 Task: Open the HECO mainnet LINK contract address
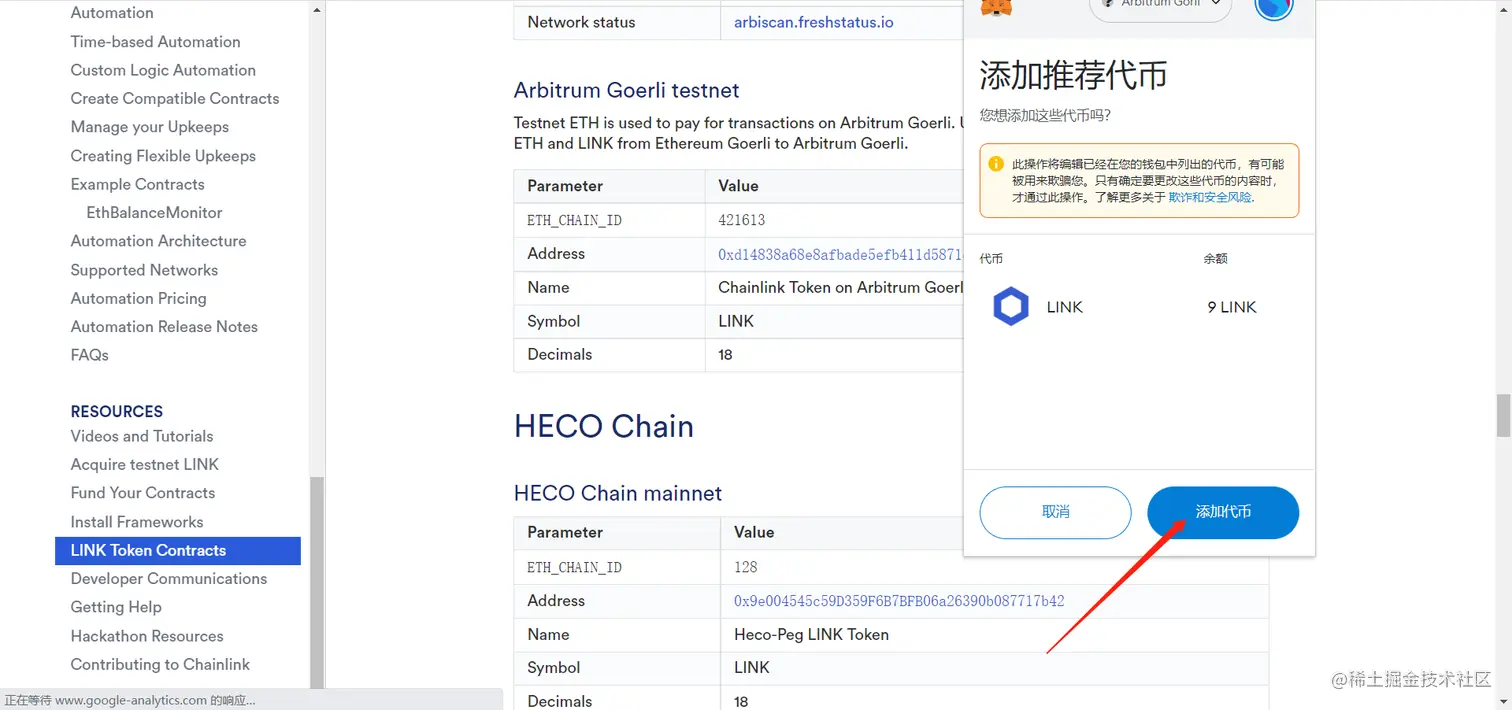click(899, 601)
